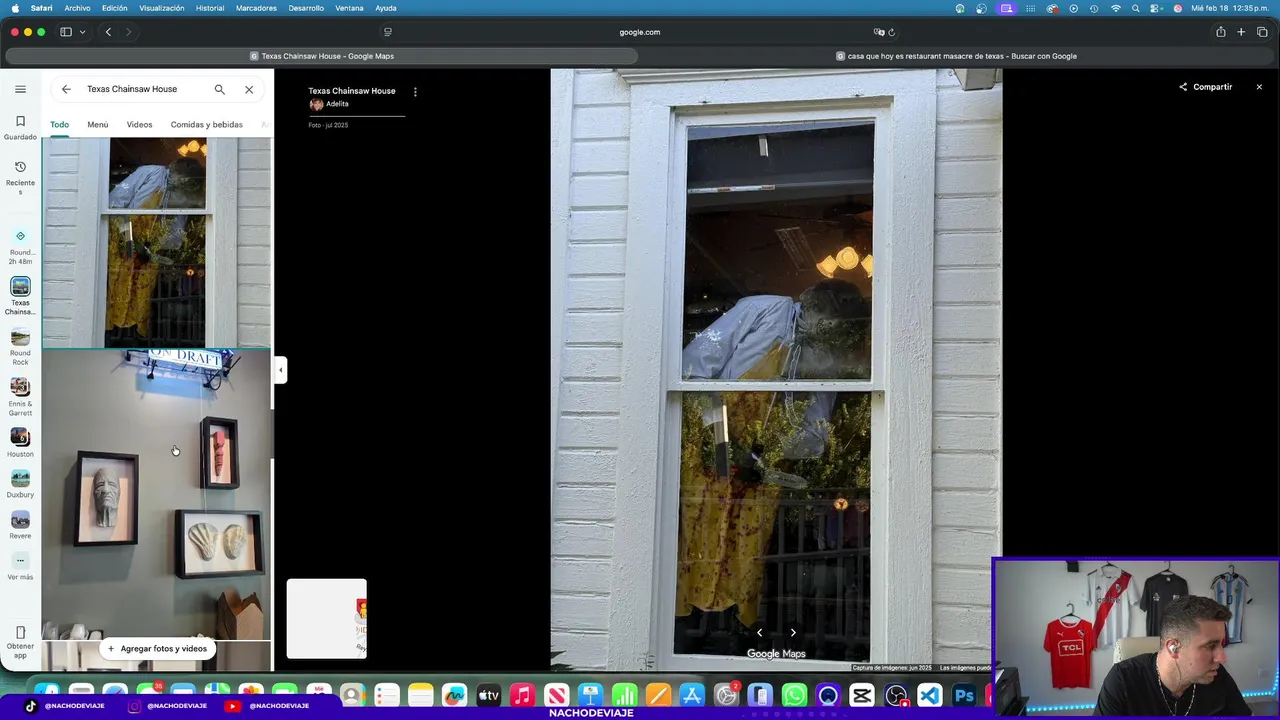Click the minimap thumbnail at bottom left
Screen dimensions: 1280x720
327,619
